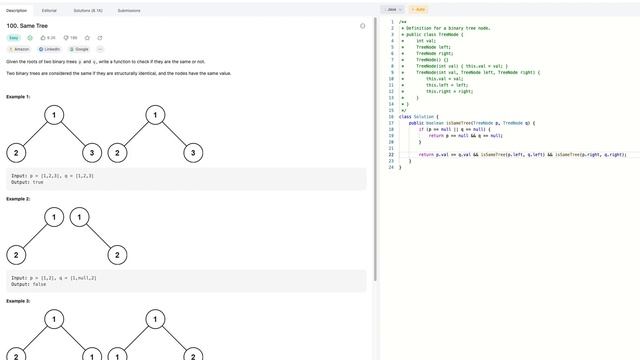Click the root node 1 of Example 1 left tree
The height and width of the screenshot is (360, 640).
point(54,115)
